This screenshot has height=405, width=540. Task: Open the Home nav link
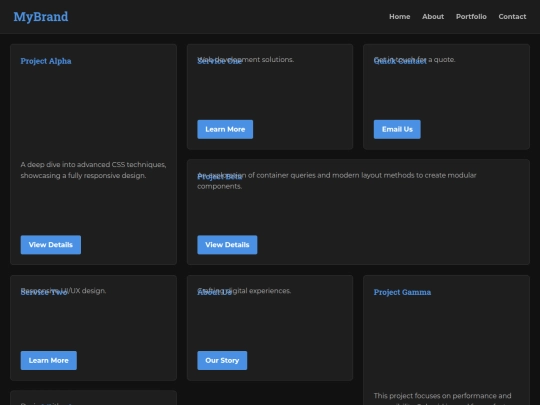[x=399, y=17]
